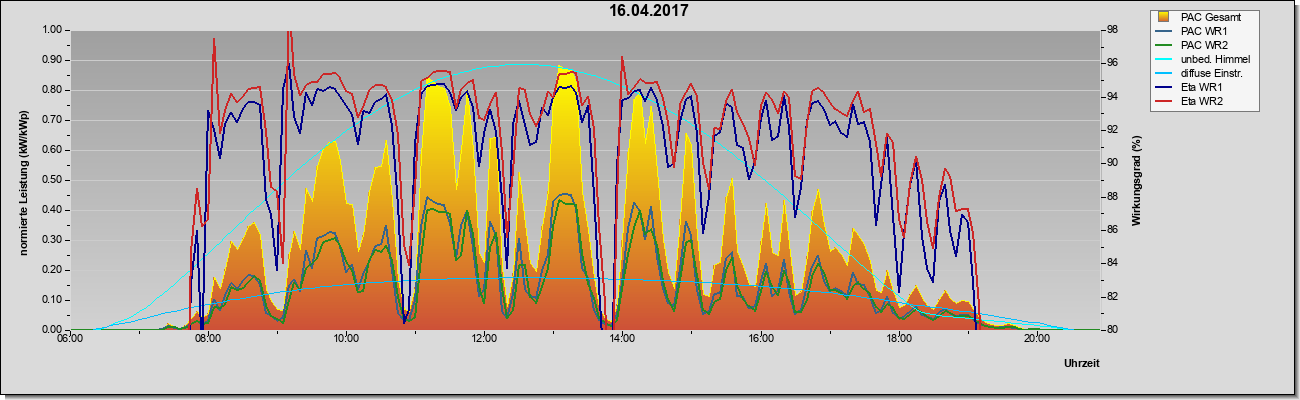Image resolution: width=1300 pixels, height=400 pixels.
Task: Click the 10:00 time axis label
Action: point(346,338)
